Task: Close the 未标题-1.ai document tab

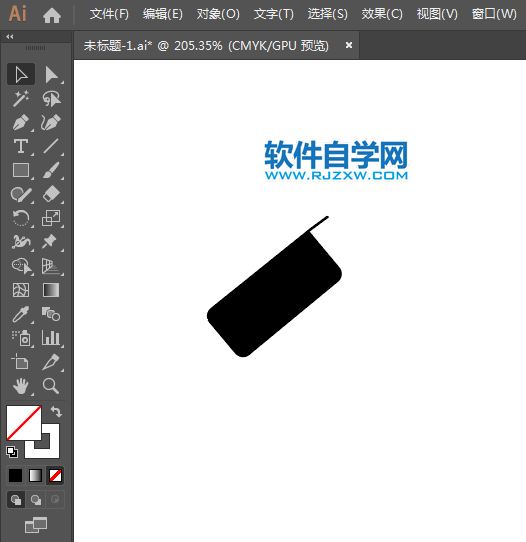Action: point(349,45)
